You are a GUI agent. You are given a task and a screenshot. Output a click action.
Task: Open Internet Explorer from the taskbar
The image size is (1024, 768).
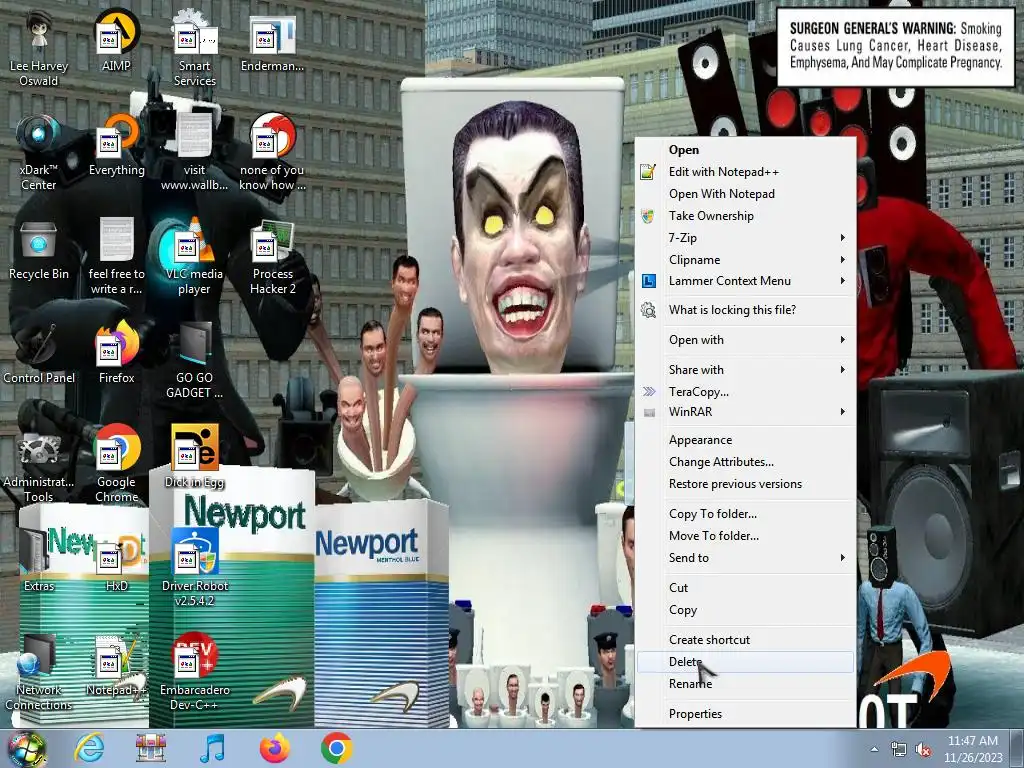(89, 748)
